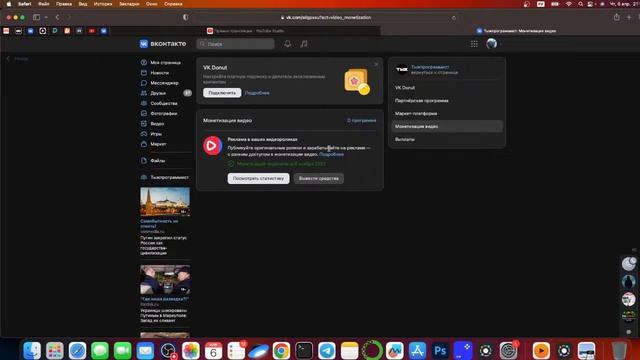This screenshot has height=360, width=640.
Task: Select VK Donut in the right menu
Action: pos(447,88)
